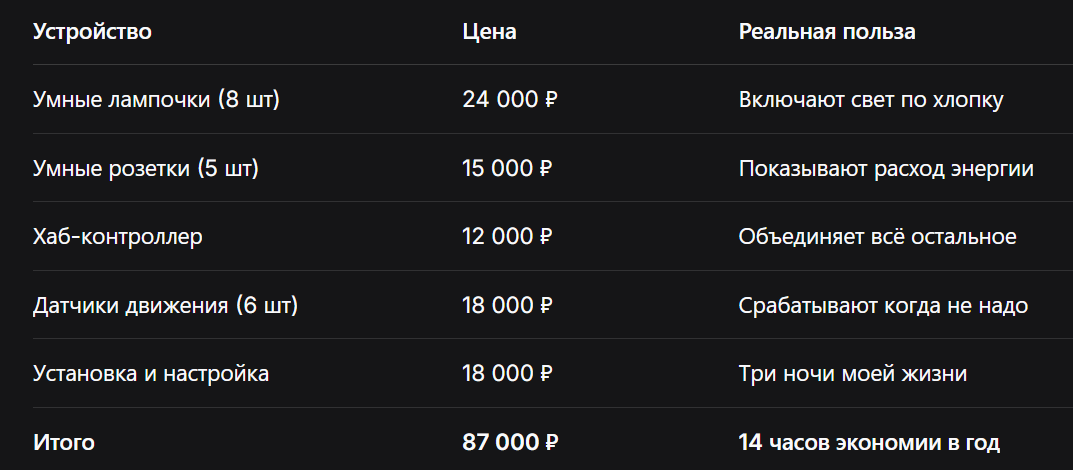Click 14 часов экономии в год
Viewport: 1073px width, 470px height.
[x=869, y=443]
